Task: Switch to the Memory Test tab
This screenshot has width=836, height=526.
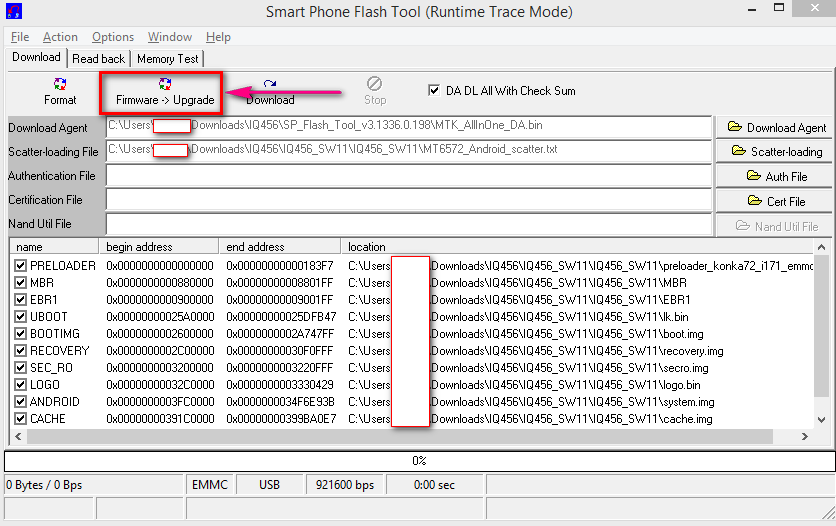Action: tap(168, 59)
